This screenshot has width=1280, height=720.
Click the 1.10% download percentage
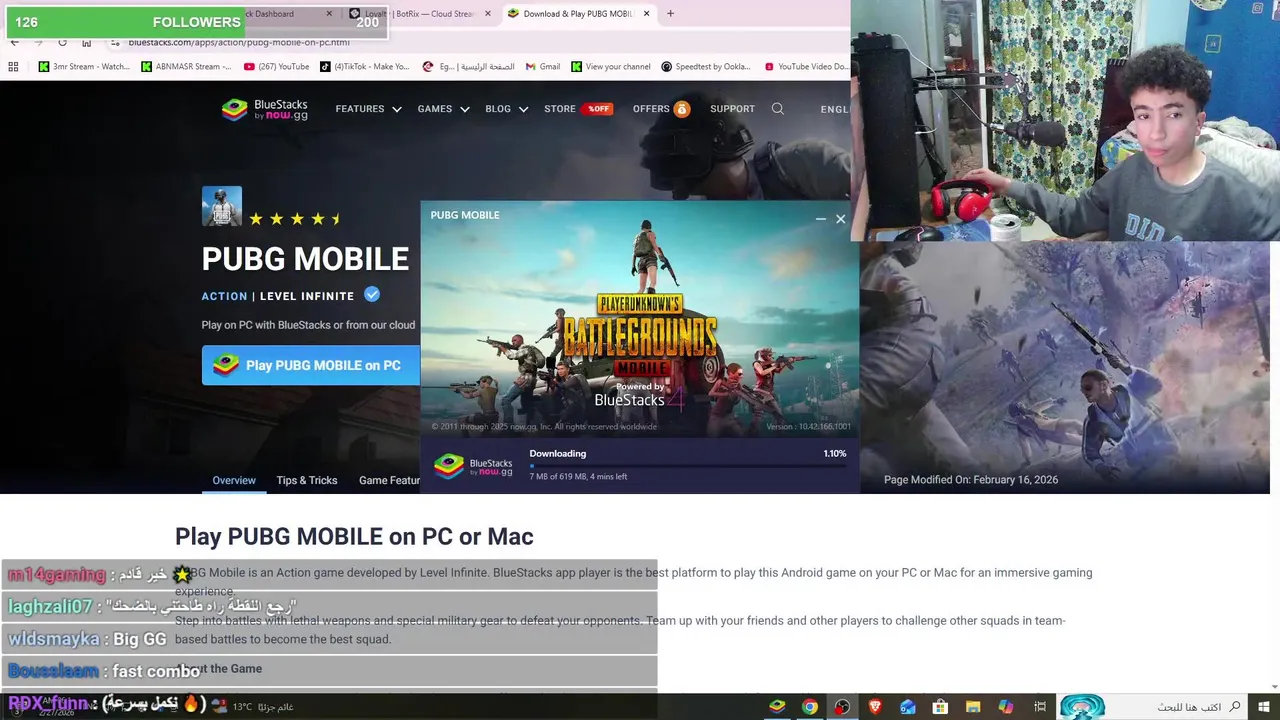point(834,454)
